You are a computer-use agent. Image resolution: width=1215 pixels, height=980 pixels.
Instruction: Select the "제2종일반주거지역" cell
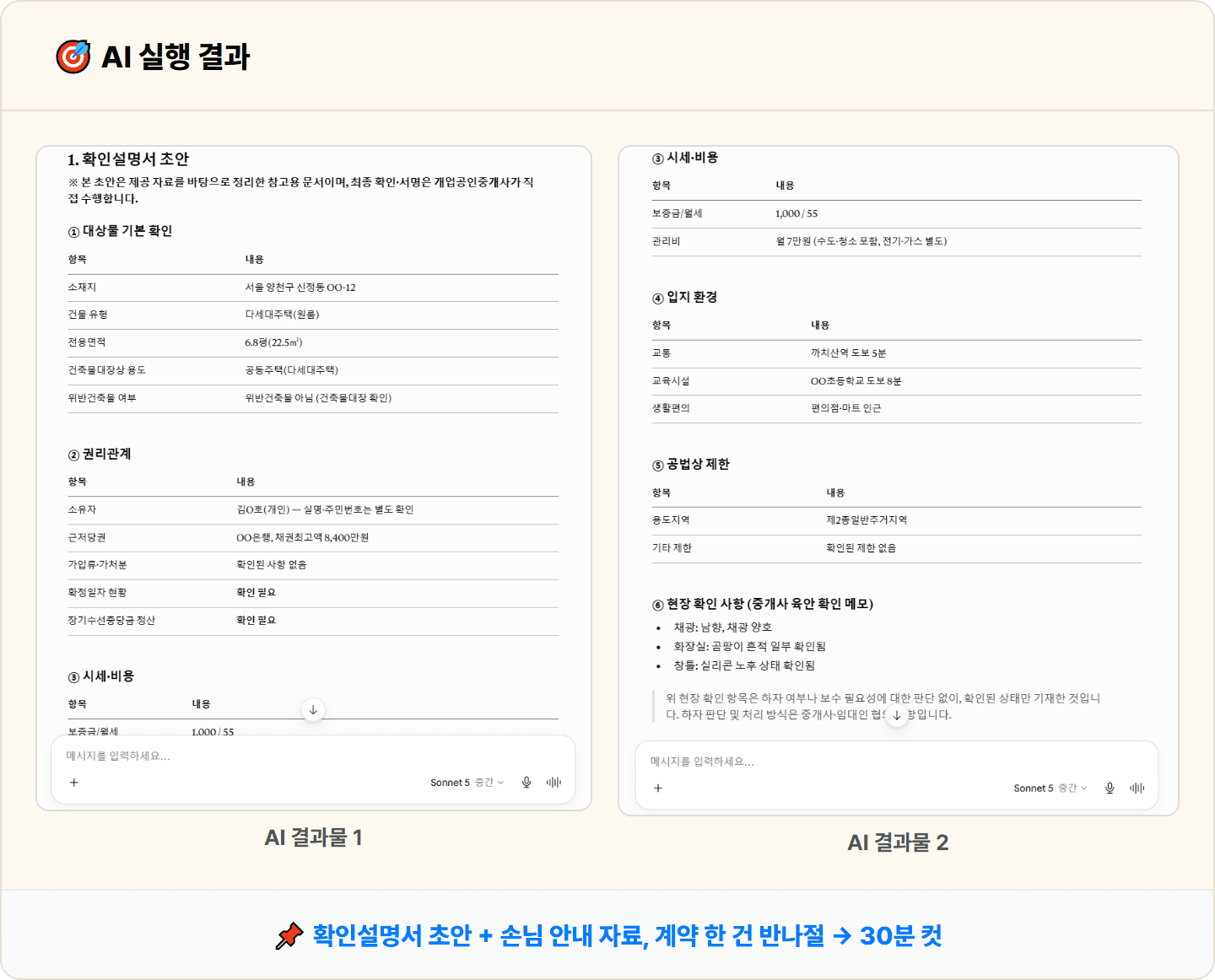pos(867,520)
